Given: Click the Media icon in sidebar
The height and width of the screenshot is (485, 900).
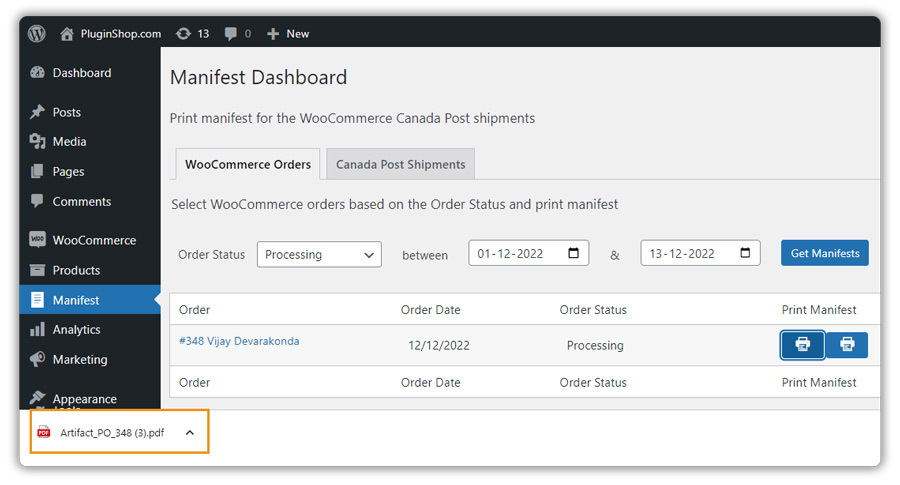Looking at the screenshot, I should (37, 141).
